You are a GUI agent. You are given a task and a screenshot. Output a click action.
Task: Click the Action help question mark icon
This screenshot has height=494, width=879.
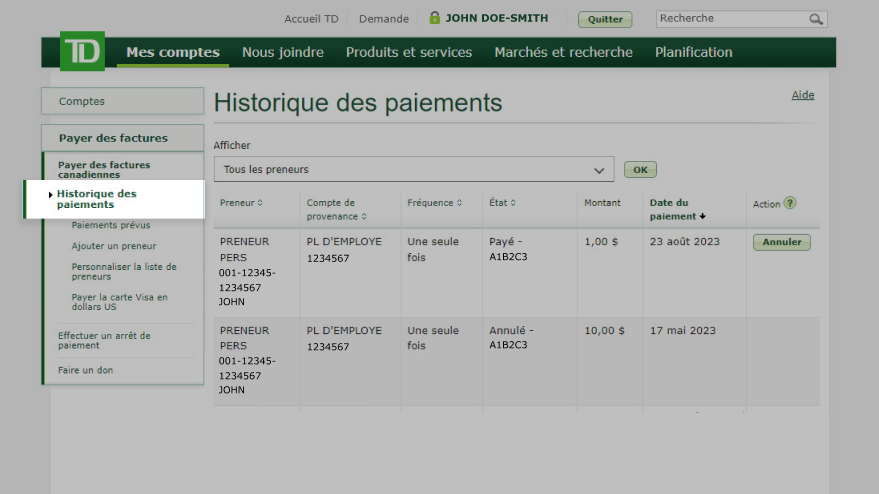coord(790,203)
